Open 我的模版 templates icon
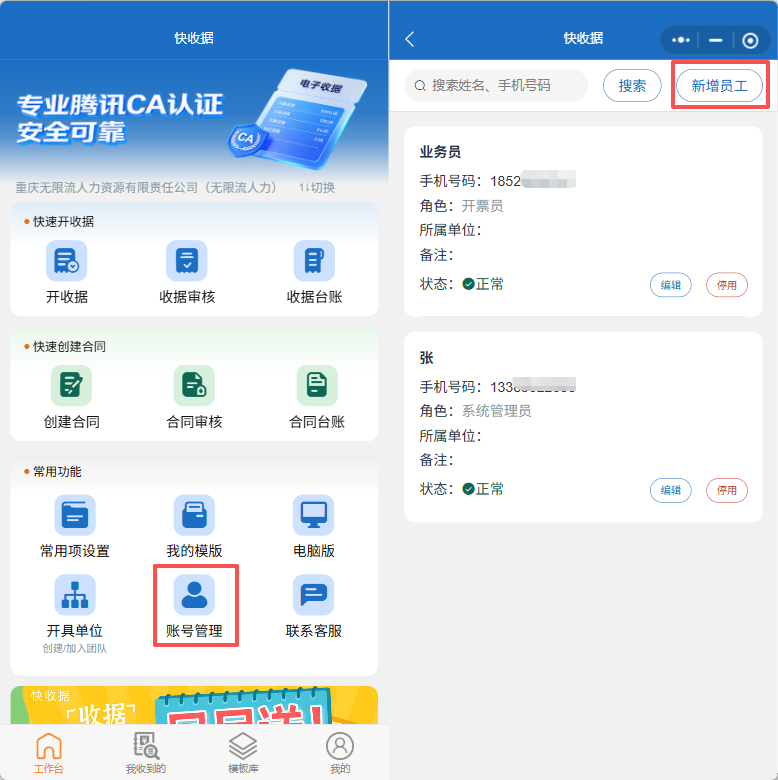This screenshot has height=780, width=778. (194, 515)
